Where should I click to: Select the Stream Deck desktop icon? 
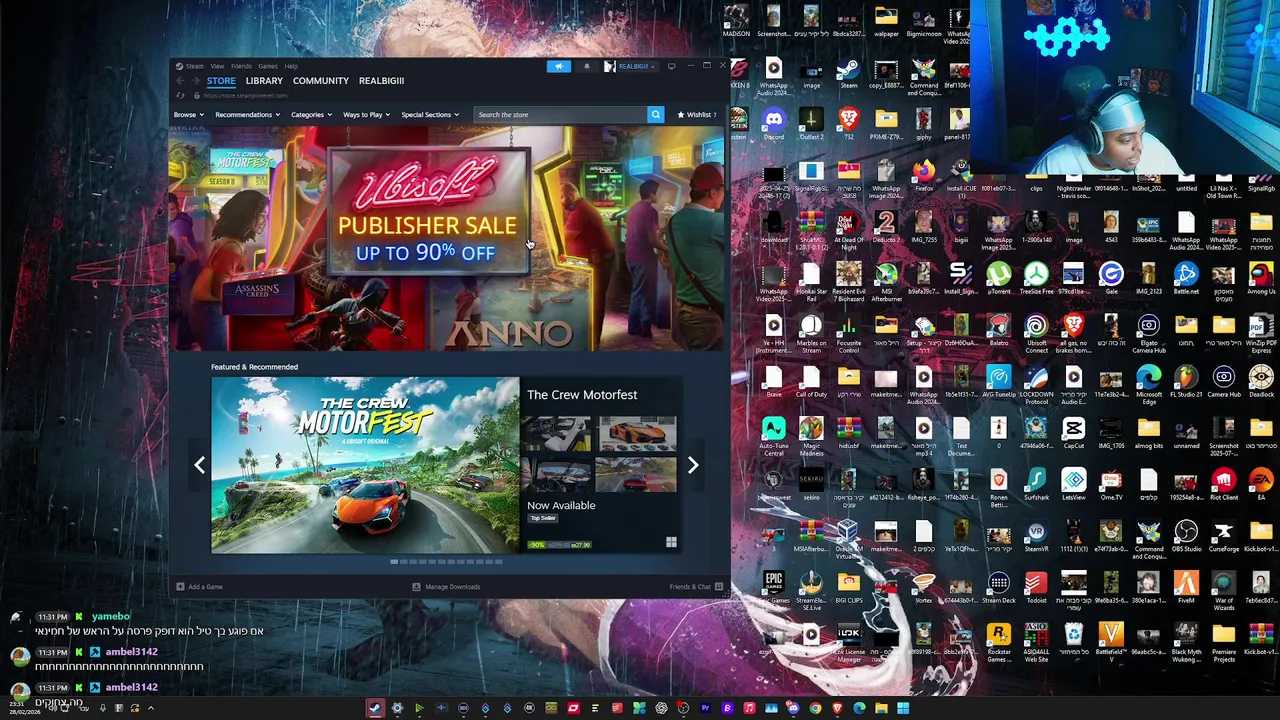(x=998, y=588)
